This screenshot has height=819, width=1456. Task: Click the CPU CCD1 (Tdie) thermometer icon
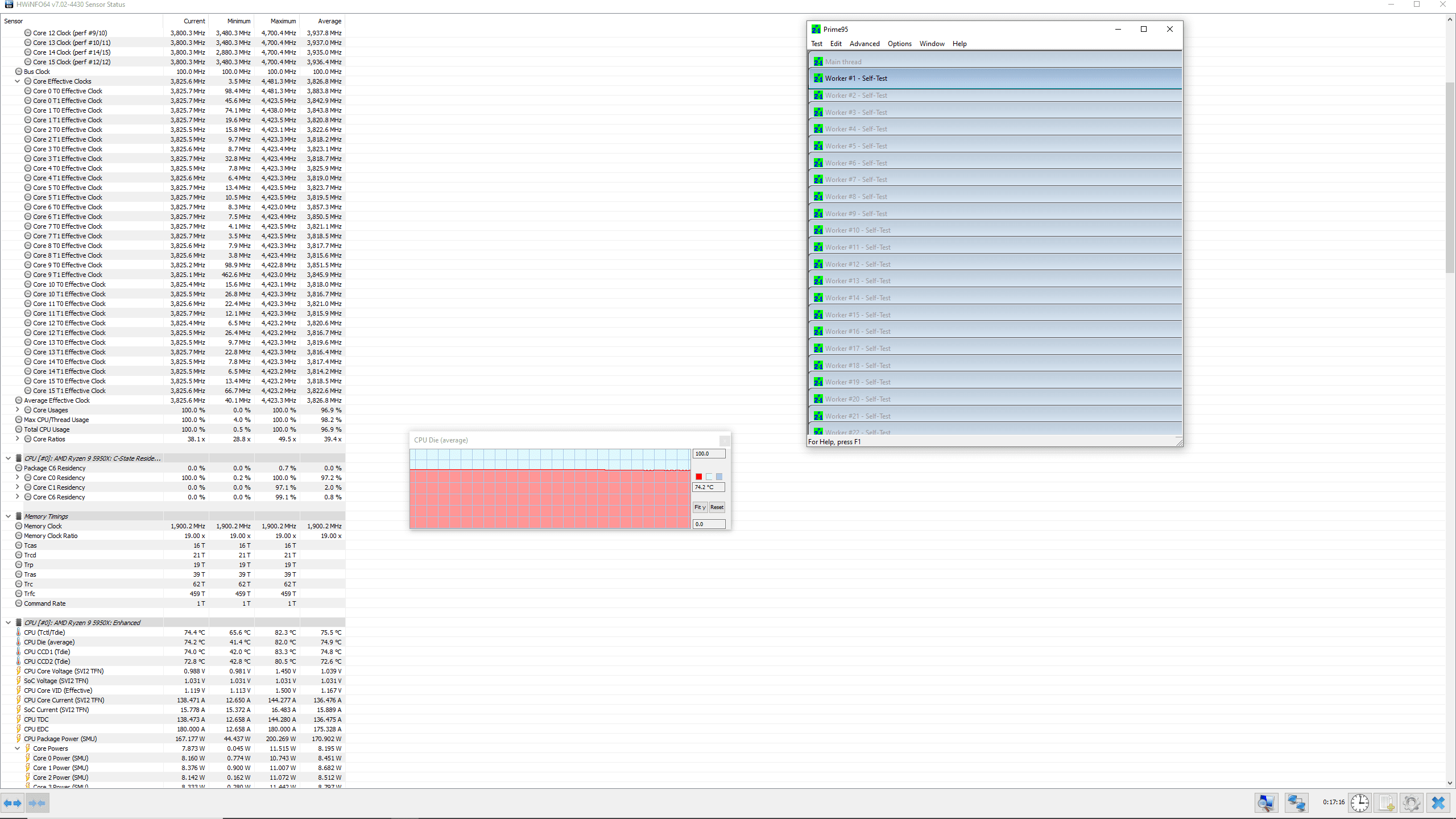[19, 652]
